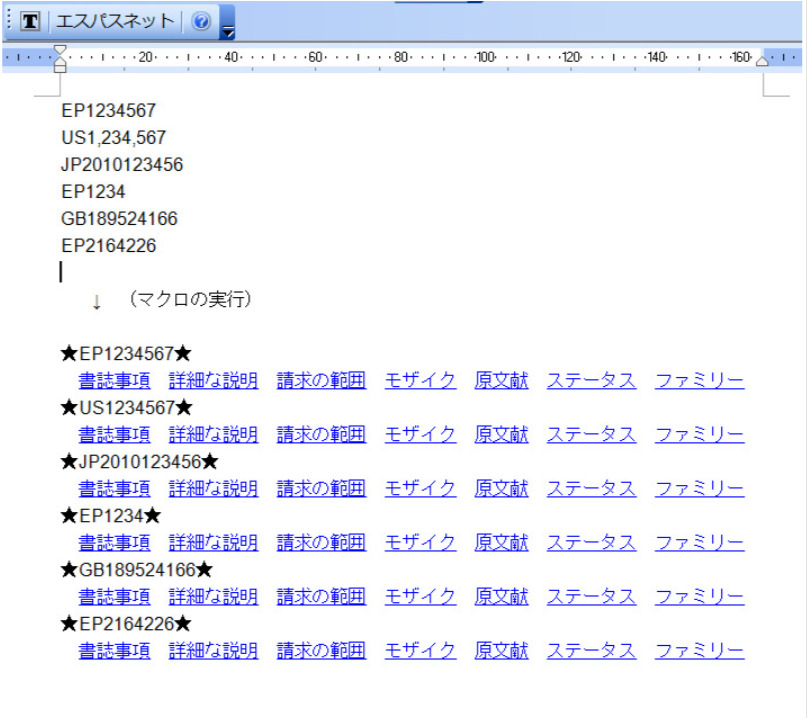
Task: Open 請求の範囲 link under JP2010123456
Action: coord(321,488)
